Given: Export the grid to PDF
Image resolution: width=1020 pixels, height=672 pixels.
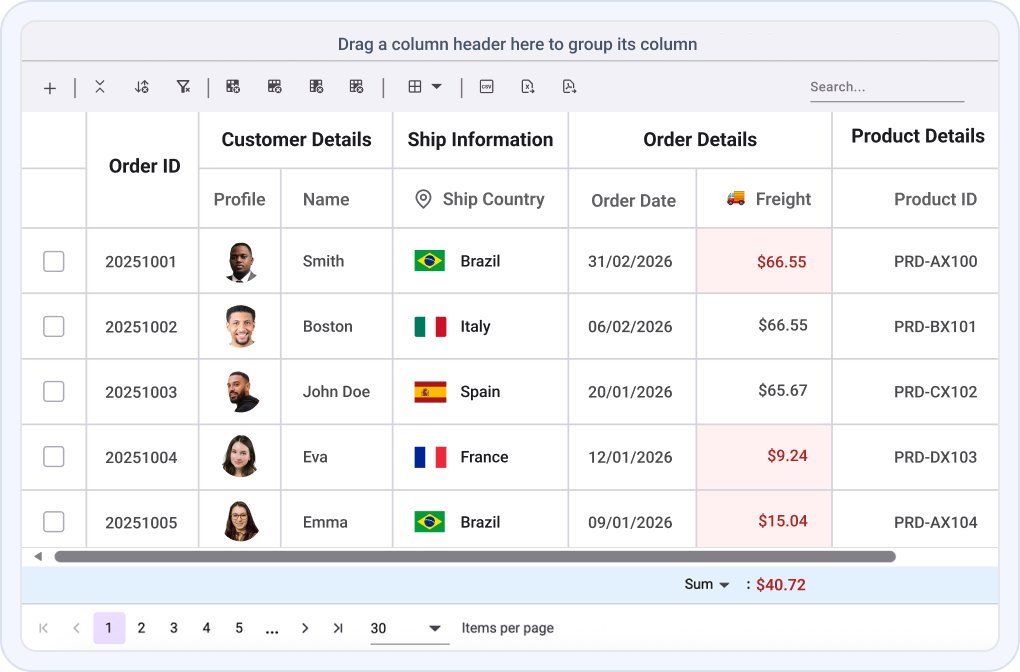Looking at the screenshot, I should point(569,87).
